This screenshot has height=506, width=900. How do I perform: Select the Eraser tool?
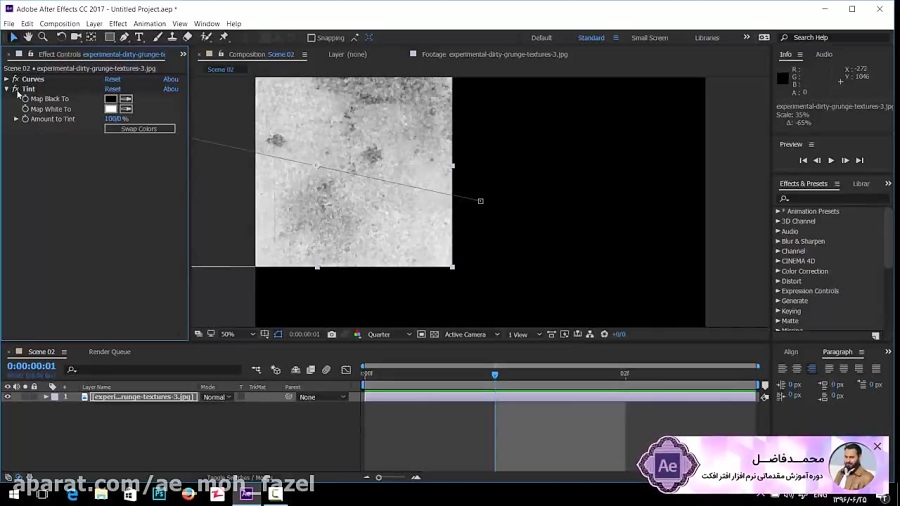[188, 37]
